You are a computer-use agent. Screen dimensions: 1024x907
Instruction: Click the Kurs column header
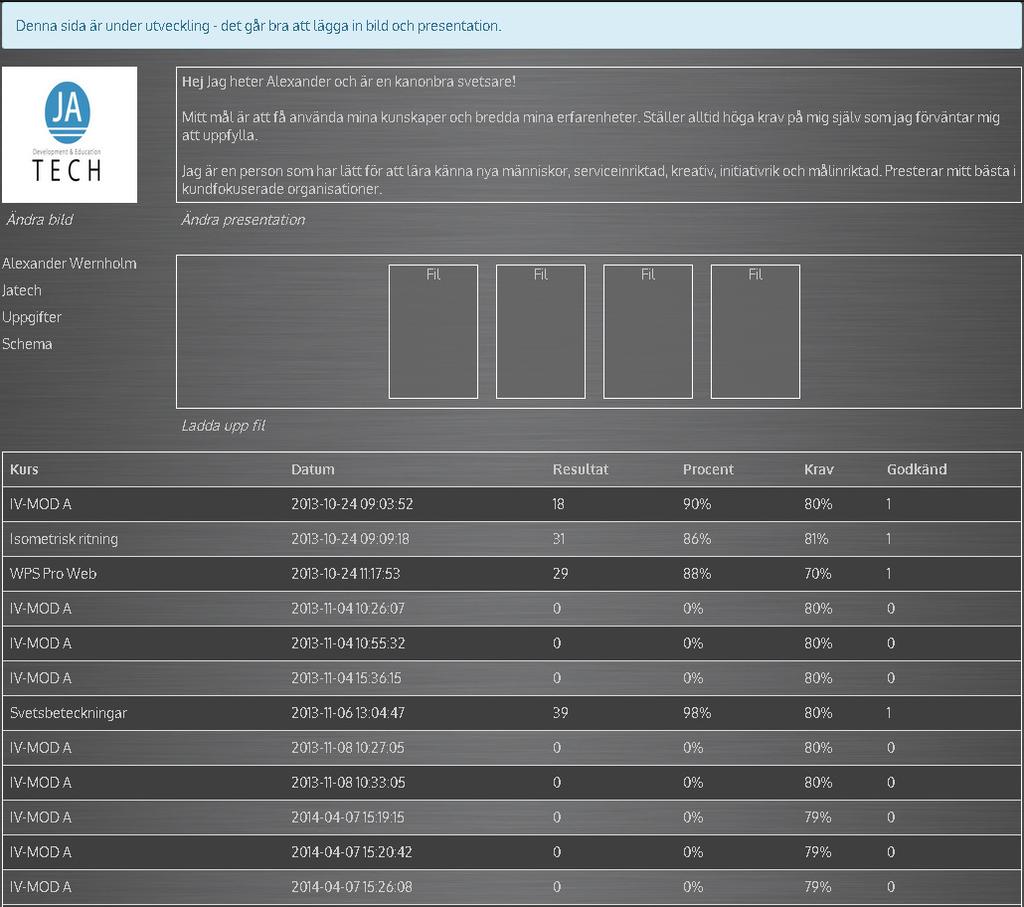(24, 469)
